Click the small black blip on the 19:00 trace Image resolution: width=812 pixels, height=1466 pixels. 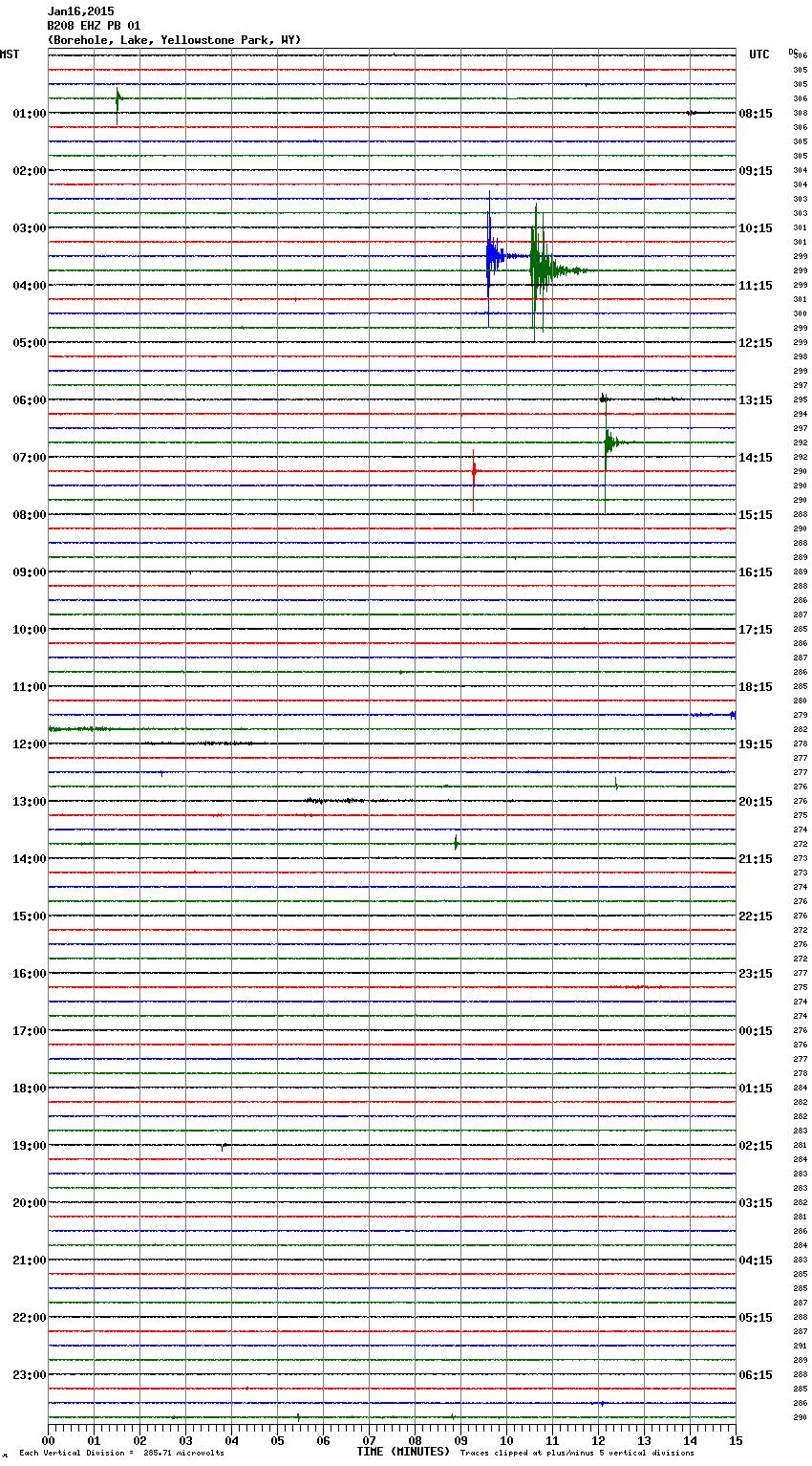coord(224,1146)
